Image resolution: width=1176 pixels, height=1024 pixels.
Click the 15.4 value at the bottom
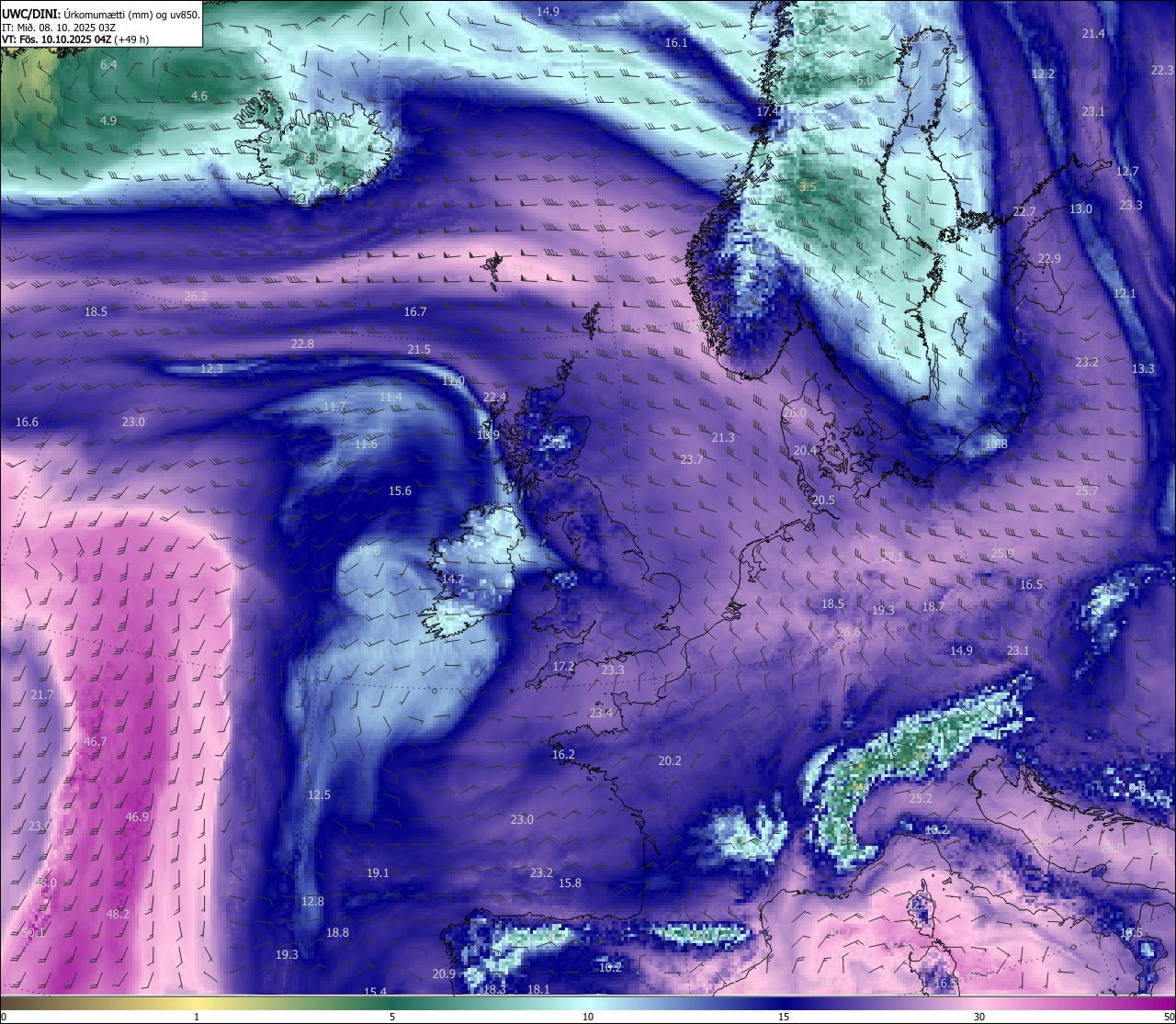(375, 992)
